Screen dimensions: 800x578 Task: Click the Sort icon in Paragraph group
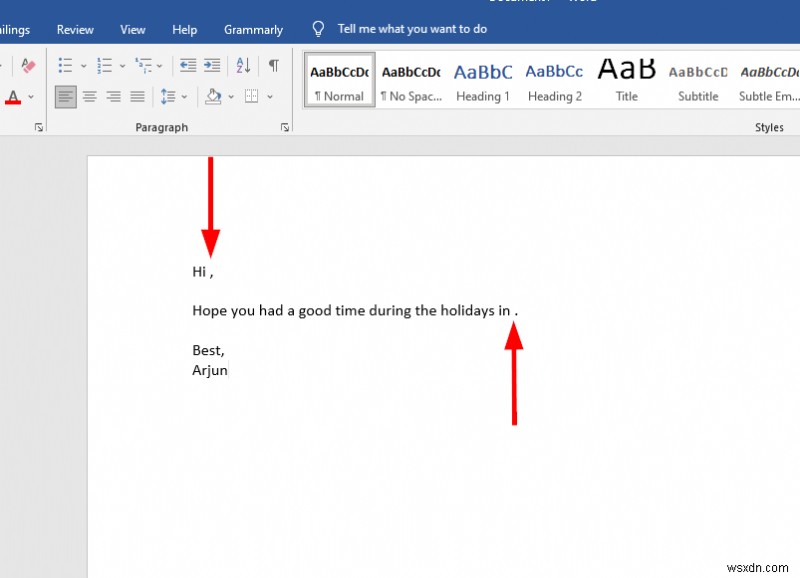tap(241, 63)
